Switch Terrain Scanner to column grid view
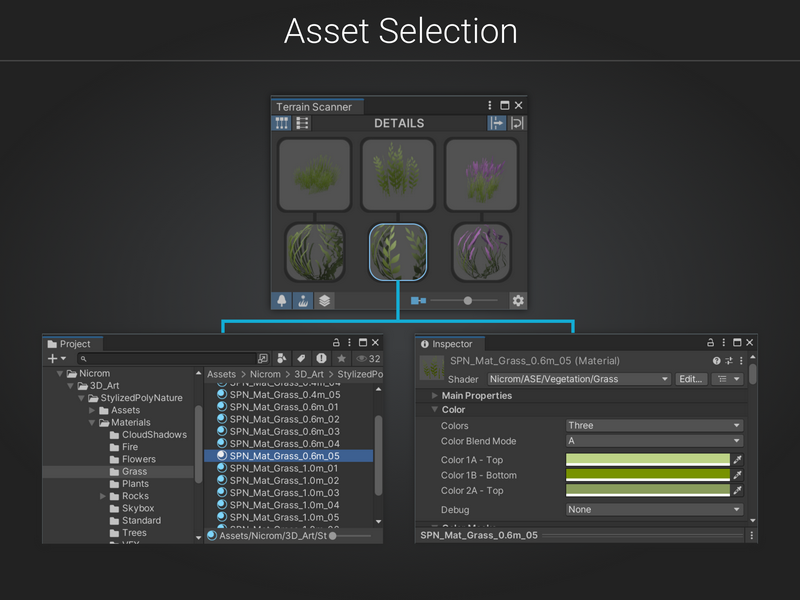800x600 pixels. 281,123
